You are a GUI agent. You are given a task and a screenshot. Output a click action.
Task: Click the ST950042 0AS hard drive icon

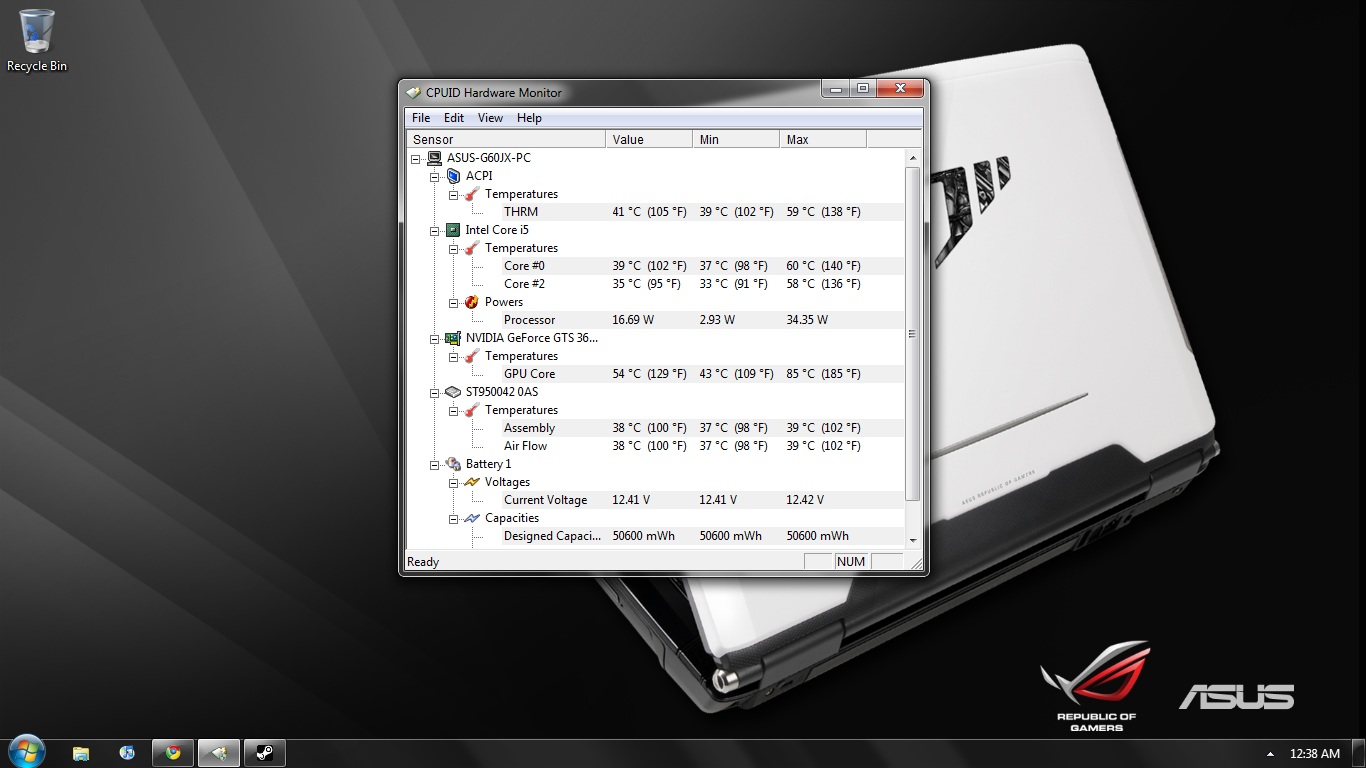[453, 392]
